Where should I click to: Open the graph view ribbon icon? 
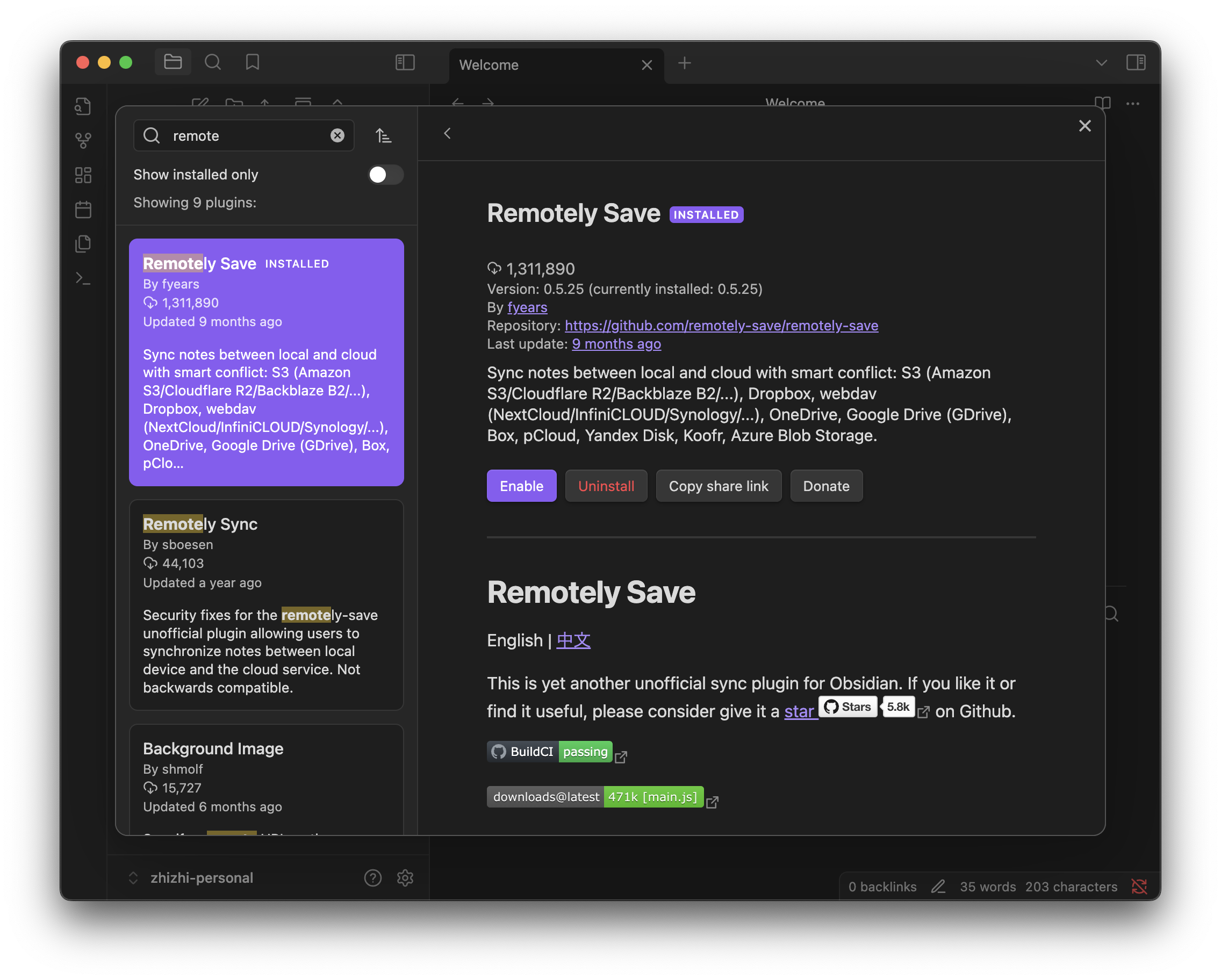83,140
